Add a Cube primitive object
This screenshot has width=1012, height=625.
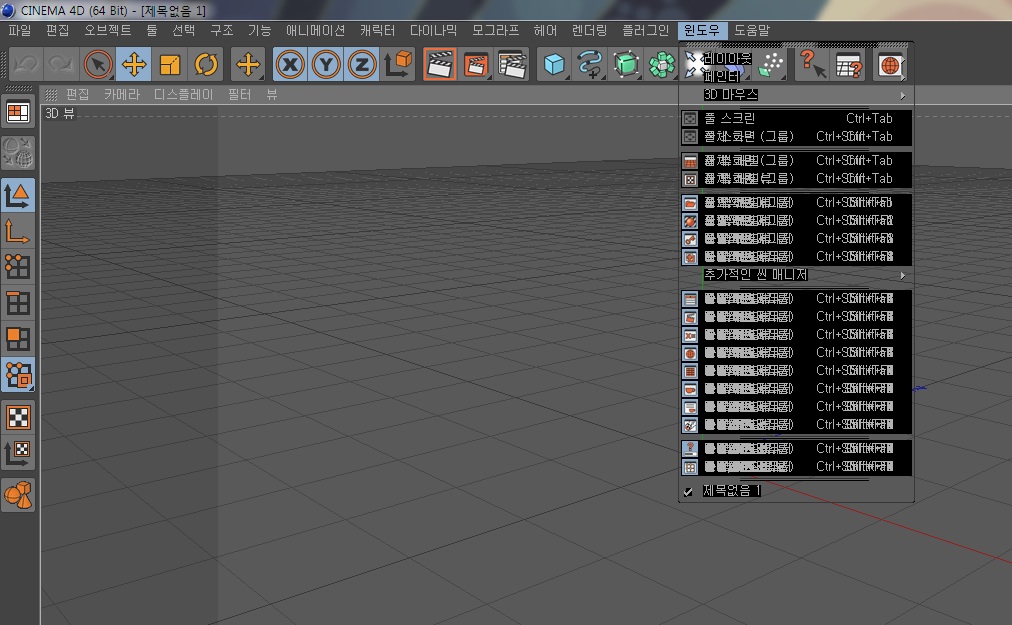[x=554, y=65]
